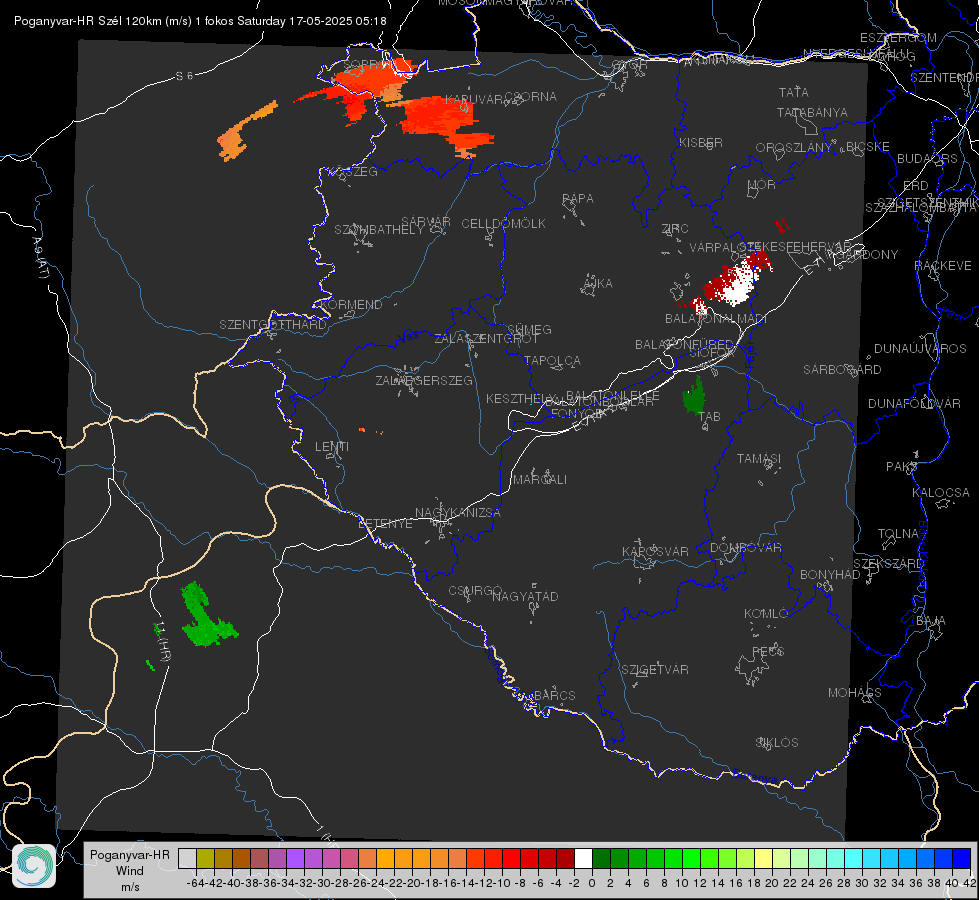The image size is (979, 900).
Task: Click the MOHÁCS town label
Action: click(855, 693)
